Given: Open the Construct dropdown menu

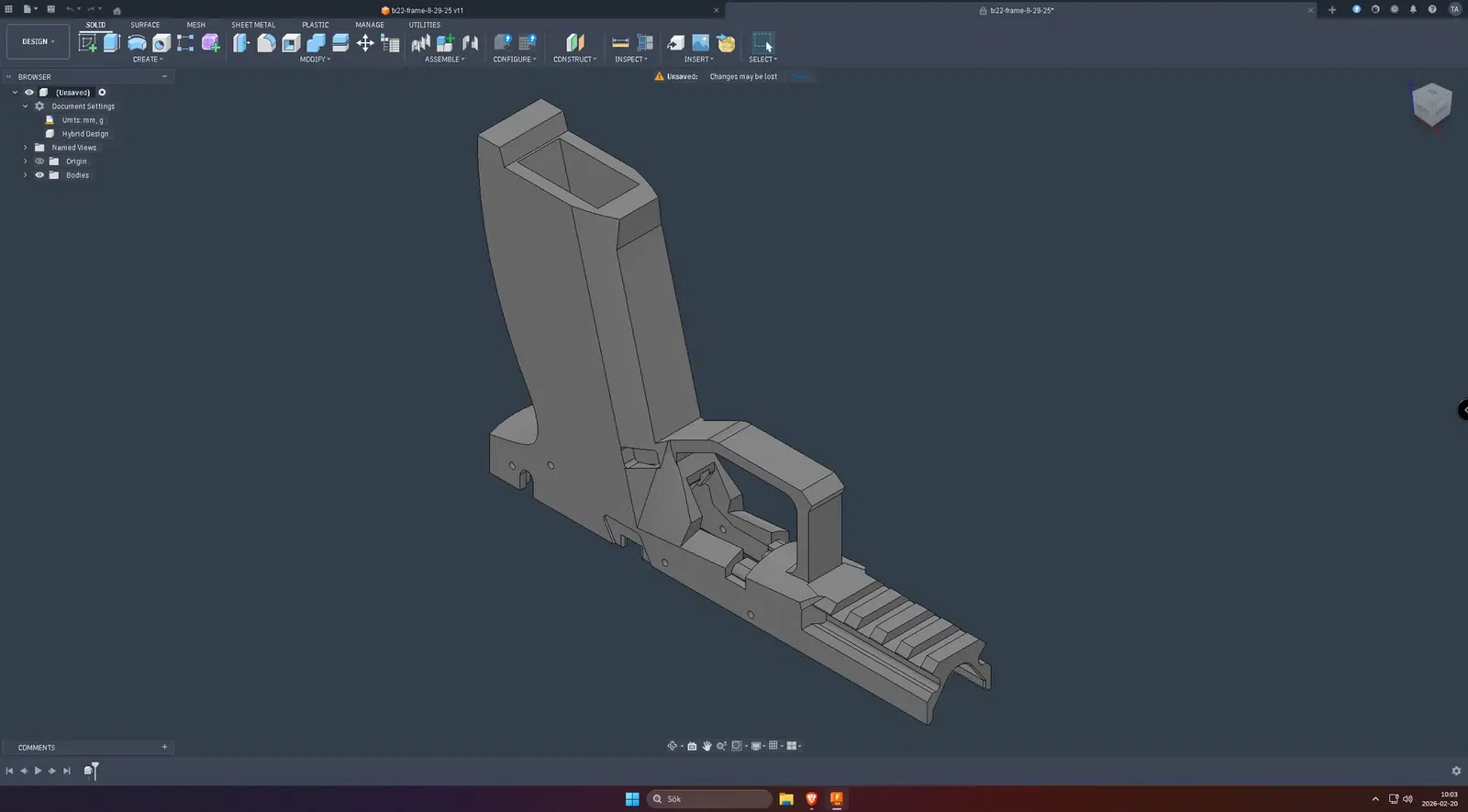Looking at the screenshot, I should click(575, 60).
